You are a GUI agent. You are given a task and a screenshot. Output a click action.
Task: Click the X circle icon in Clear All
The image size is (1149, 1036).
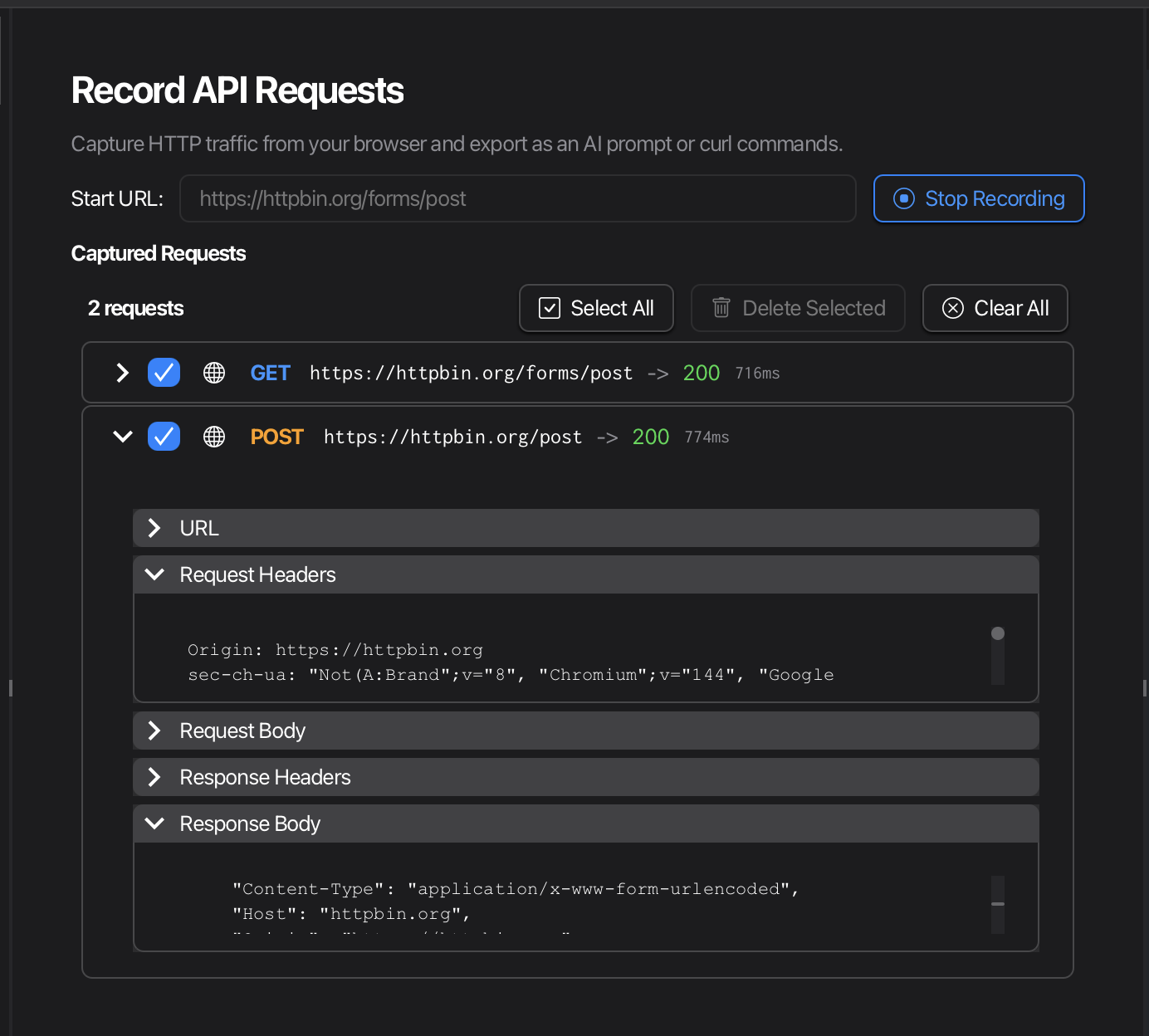click(952, 308)
